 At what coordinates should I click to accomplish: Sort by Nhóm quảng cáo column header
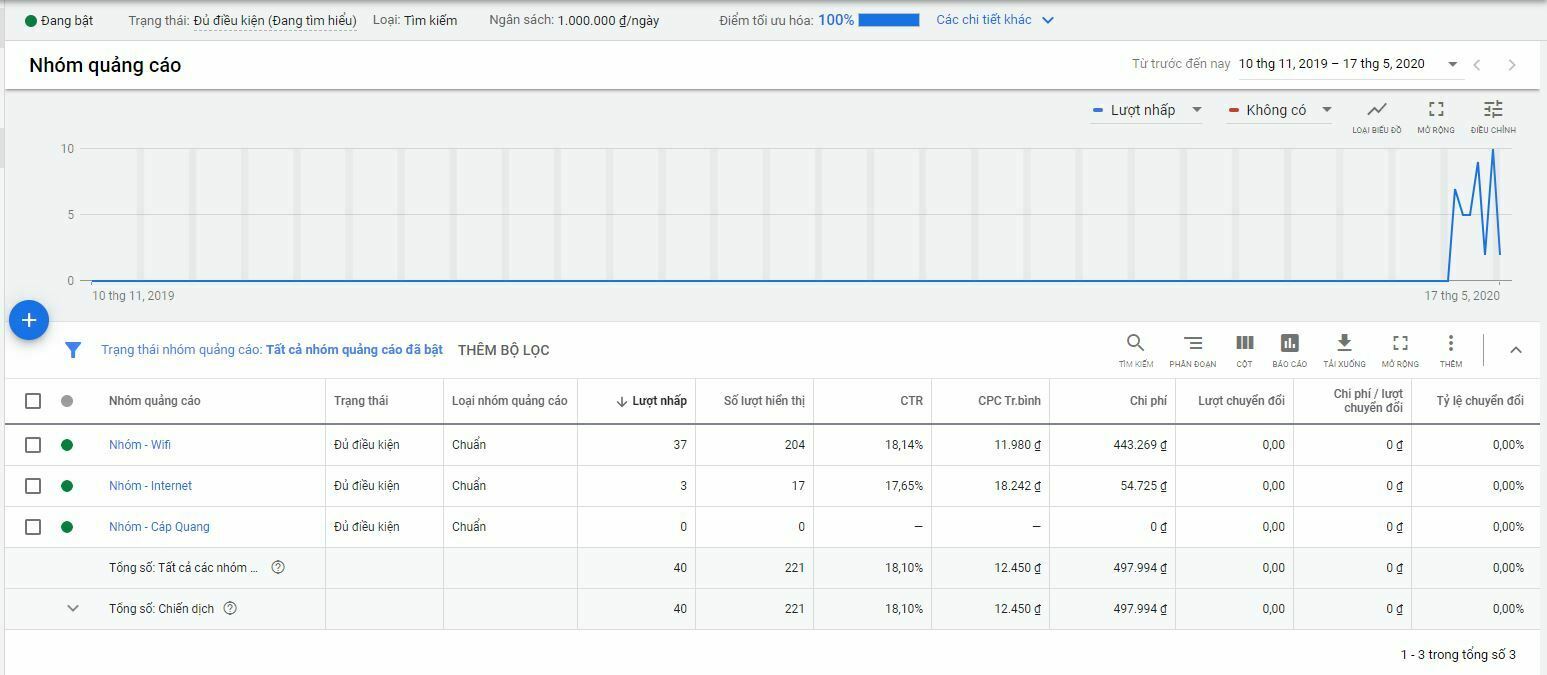click(x=154, y=401)
